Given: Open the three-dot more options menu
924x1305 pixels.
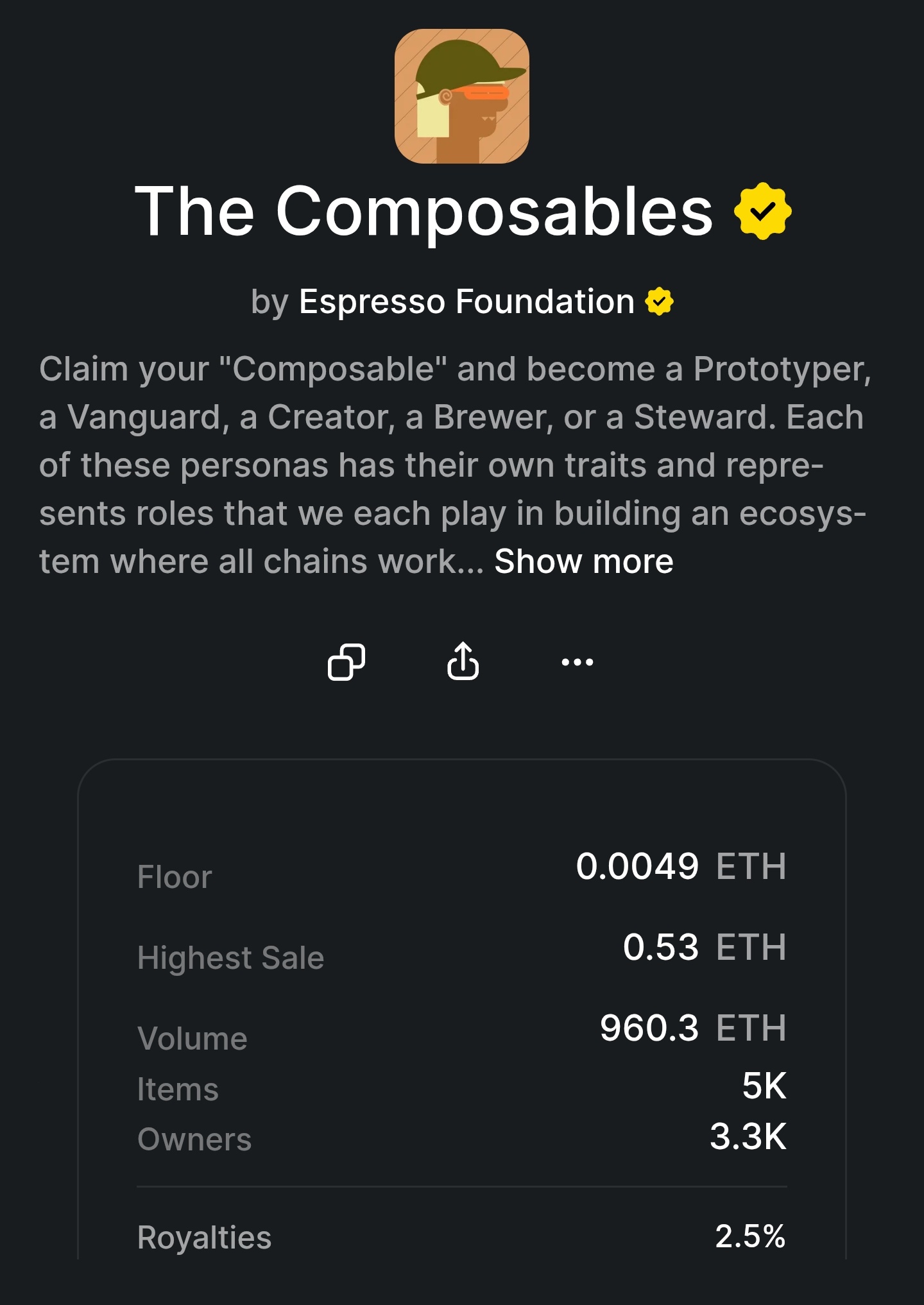Looking at the screenshot, I should [x=577, y=661].
